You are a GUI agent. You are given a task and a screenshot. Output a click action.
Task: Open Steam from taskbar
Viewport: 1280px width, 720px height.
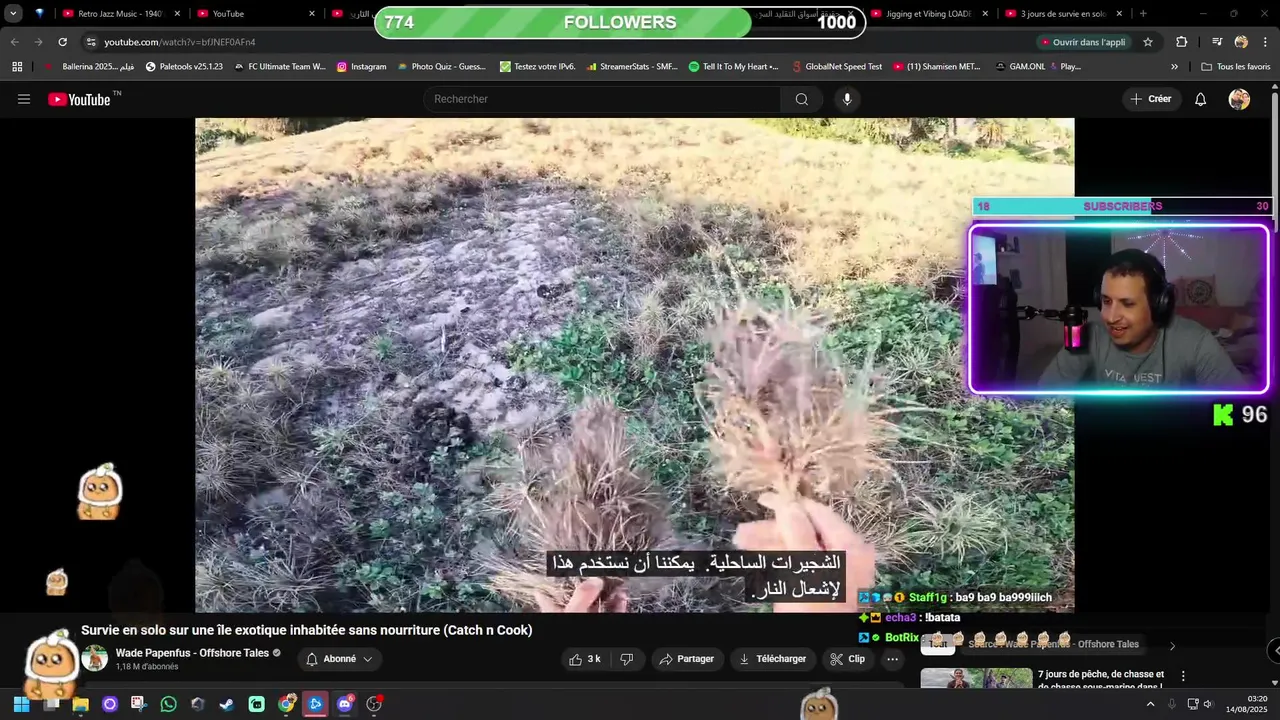[x=227, y=704]
